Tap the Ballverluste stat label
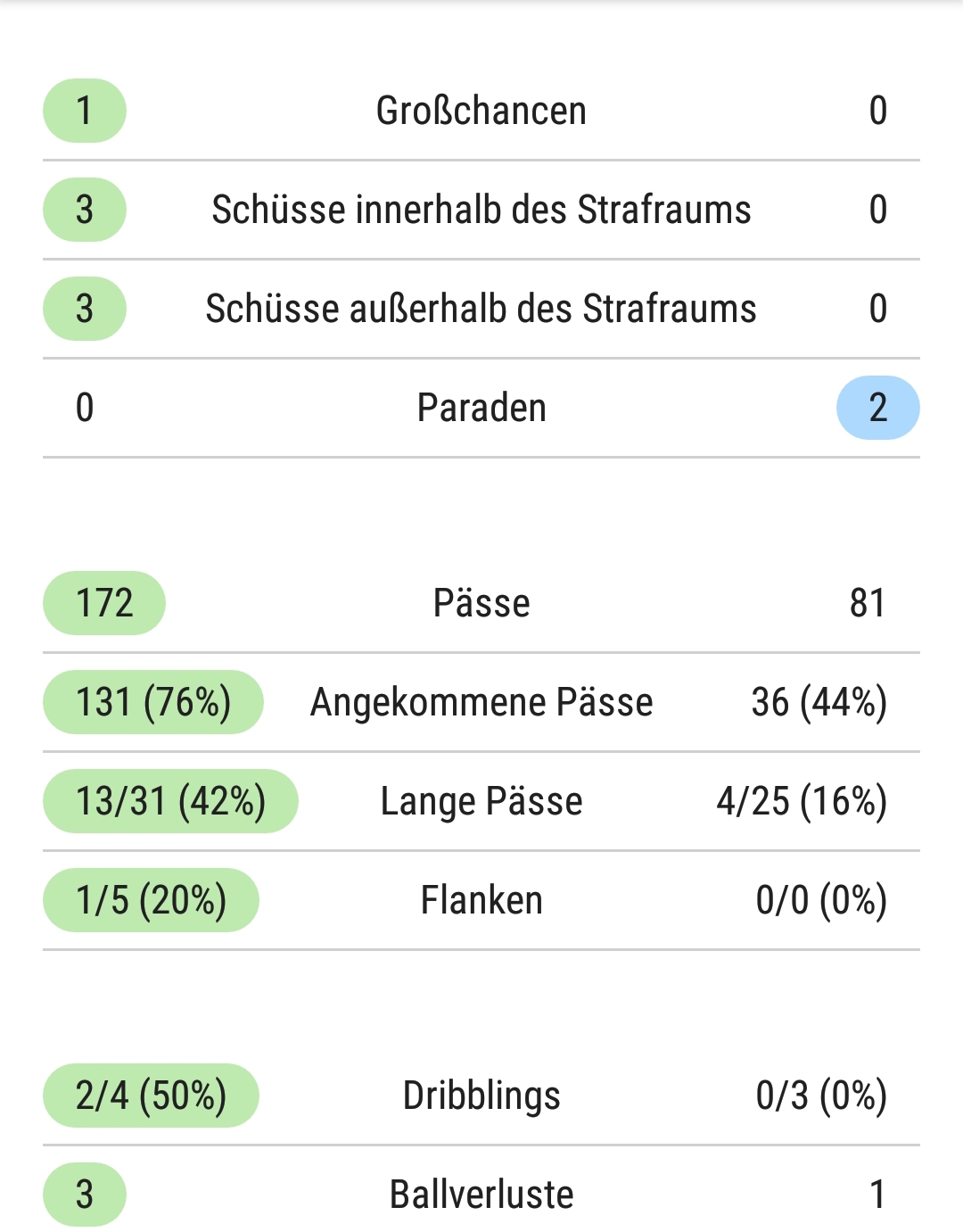The width and height of the screenshot is (963, 1232). pos(481,1195)
